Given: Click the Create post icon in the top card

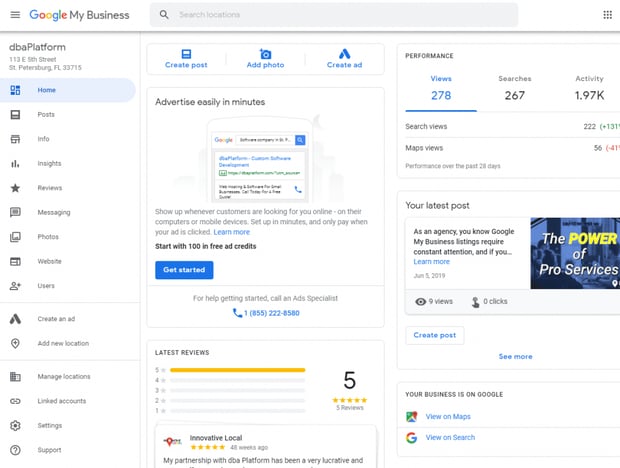Looking at the screenshot, I should (x=186, y=53).
